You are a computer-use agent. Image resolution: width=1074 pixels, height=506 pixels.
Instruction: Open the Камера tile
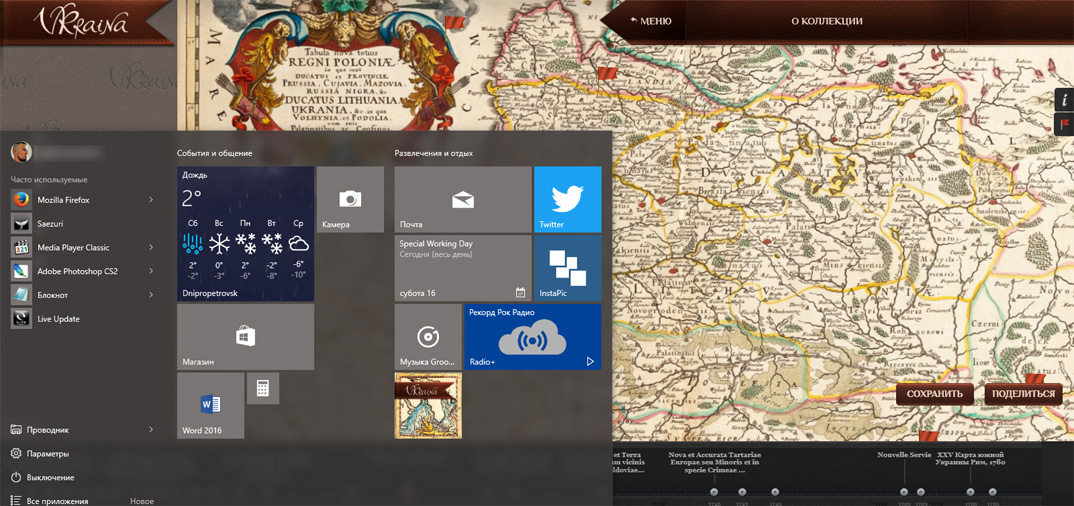point(350,199)
